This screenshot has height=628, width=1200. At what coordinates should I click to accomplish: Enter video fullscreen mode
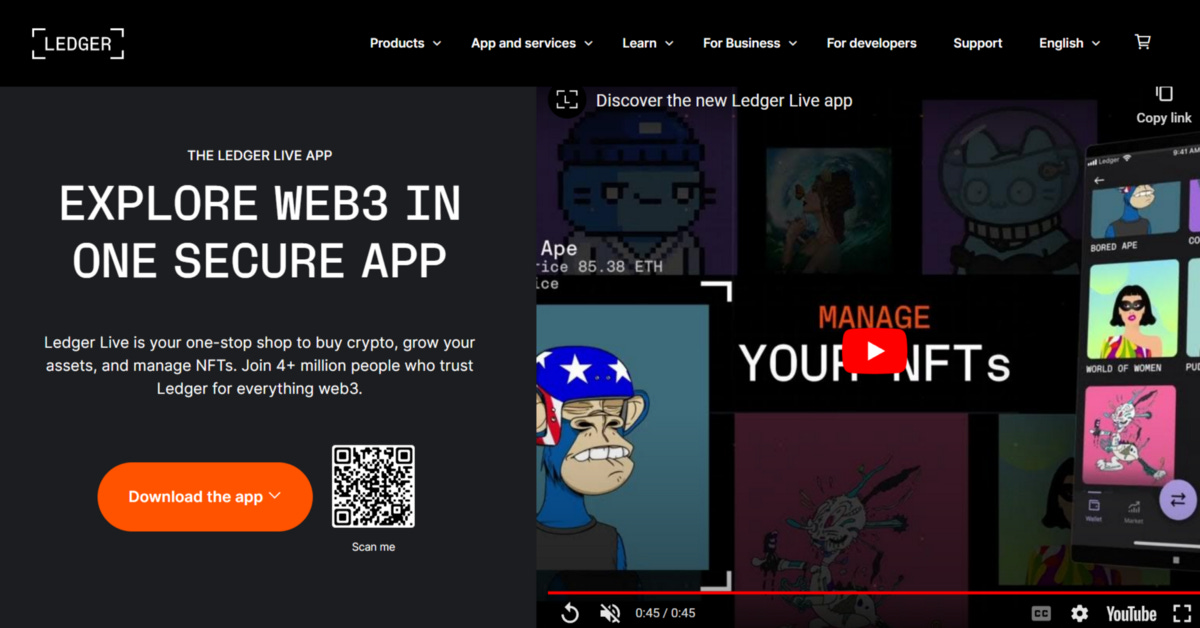tap(1182, 614)
